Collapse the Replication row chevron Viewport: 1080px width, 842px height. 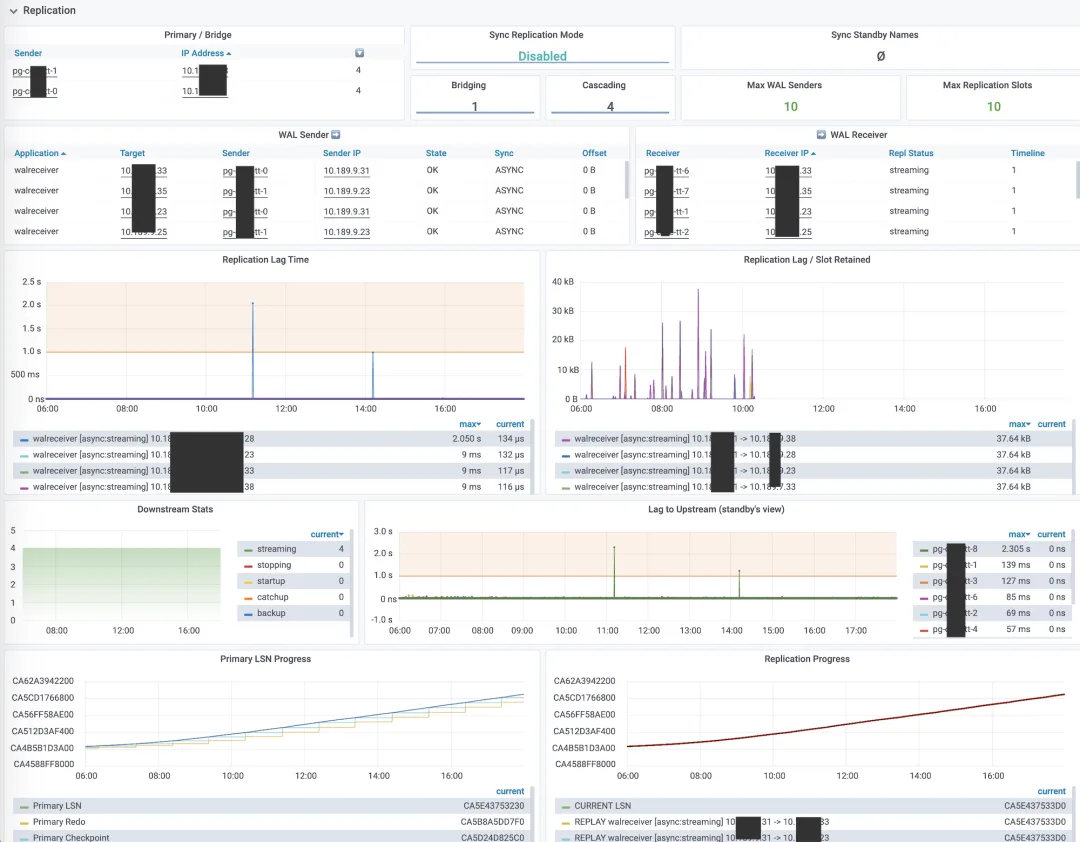coord(13,11)
